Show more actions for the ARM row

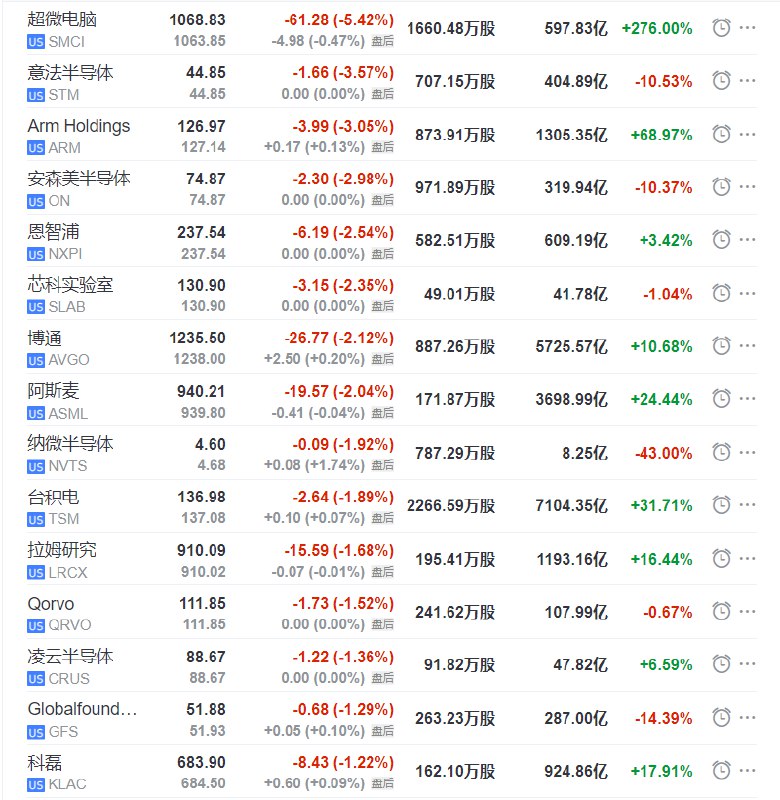pos(747,134)
